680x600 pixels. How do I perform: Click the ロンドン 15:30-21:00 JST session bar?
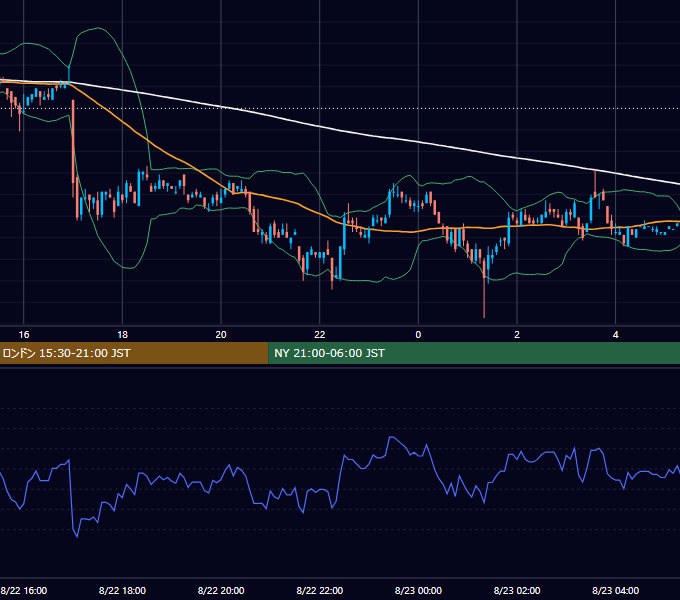tap(134, 353)
